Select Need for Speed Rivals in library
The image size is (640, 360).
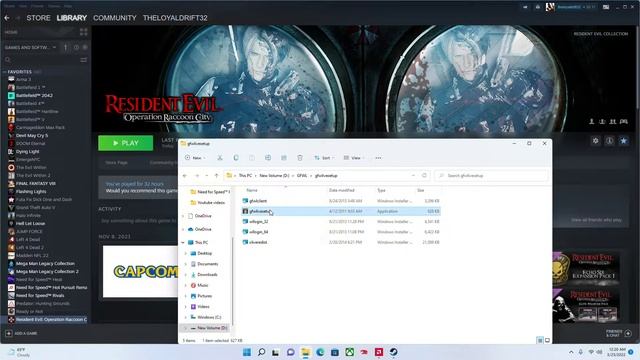(40, 296)
